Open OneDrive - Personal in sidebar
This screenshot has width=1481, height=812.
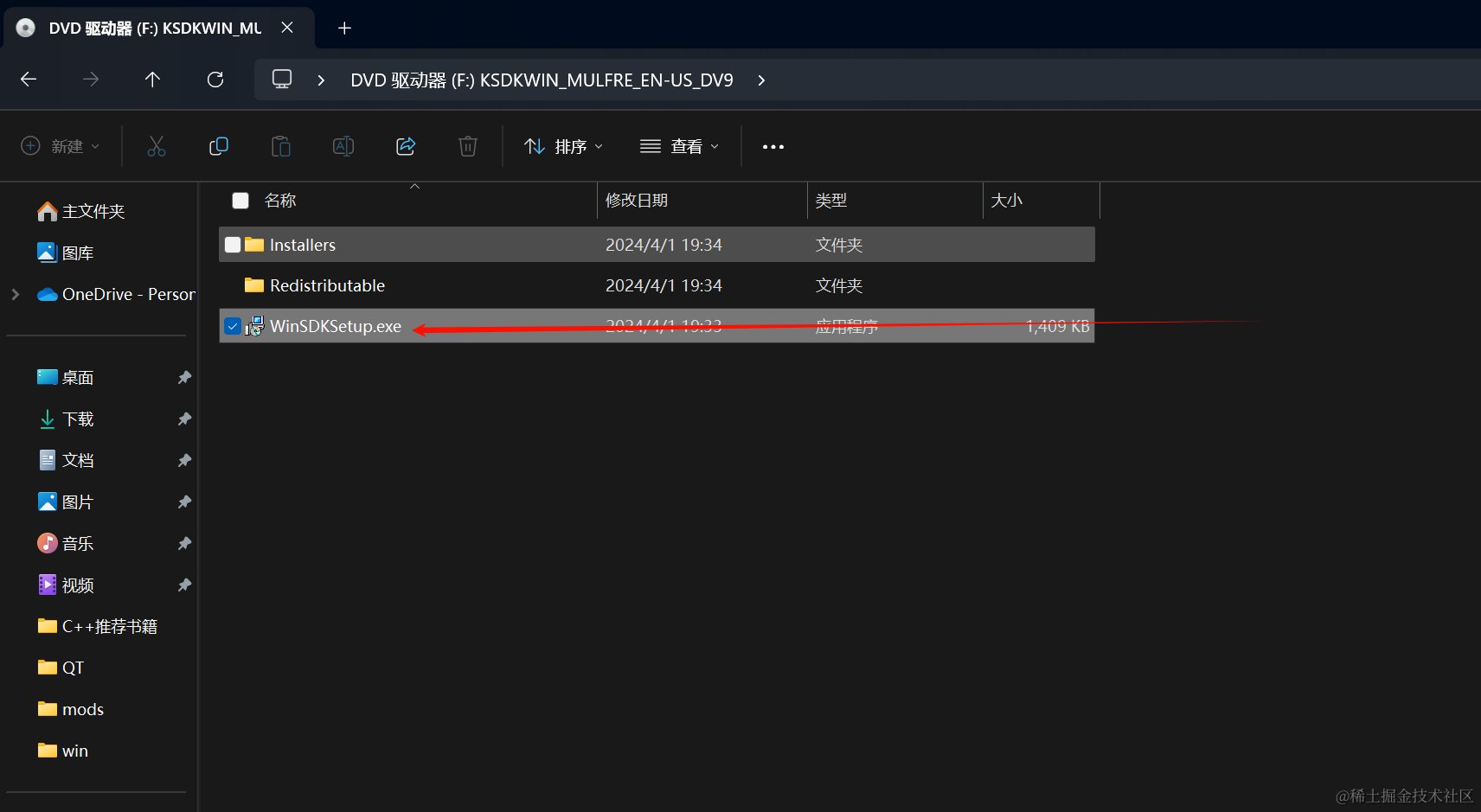[x=116, y=294]
